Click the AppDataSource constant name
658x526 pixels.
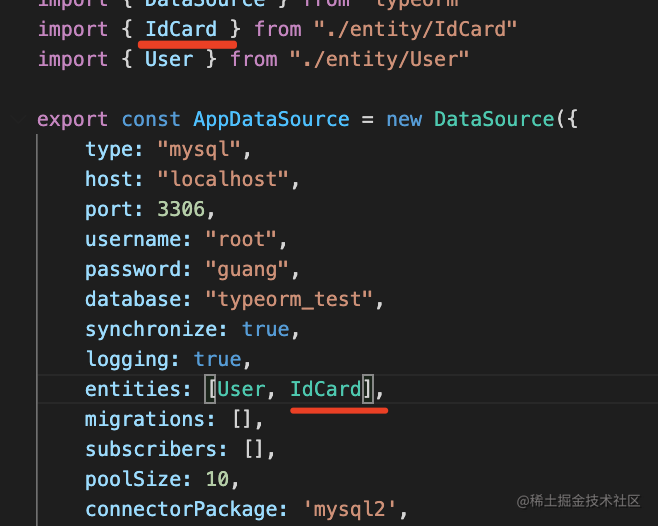tap(271, 119)
